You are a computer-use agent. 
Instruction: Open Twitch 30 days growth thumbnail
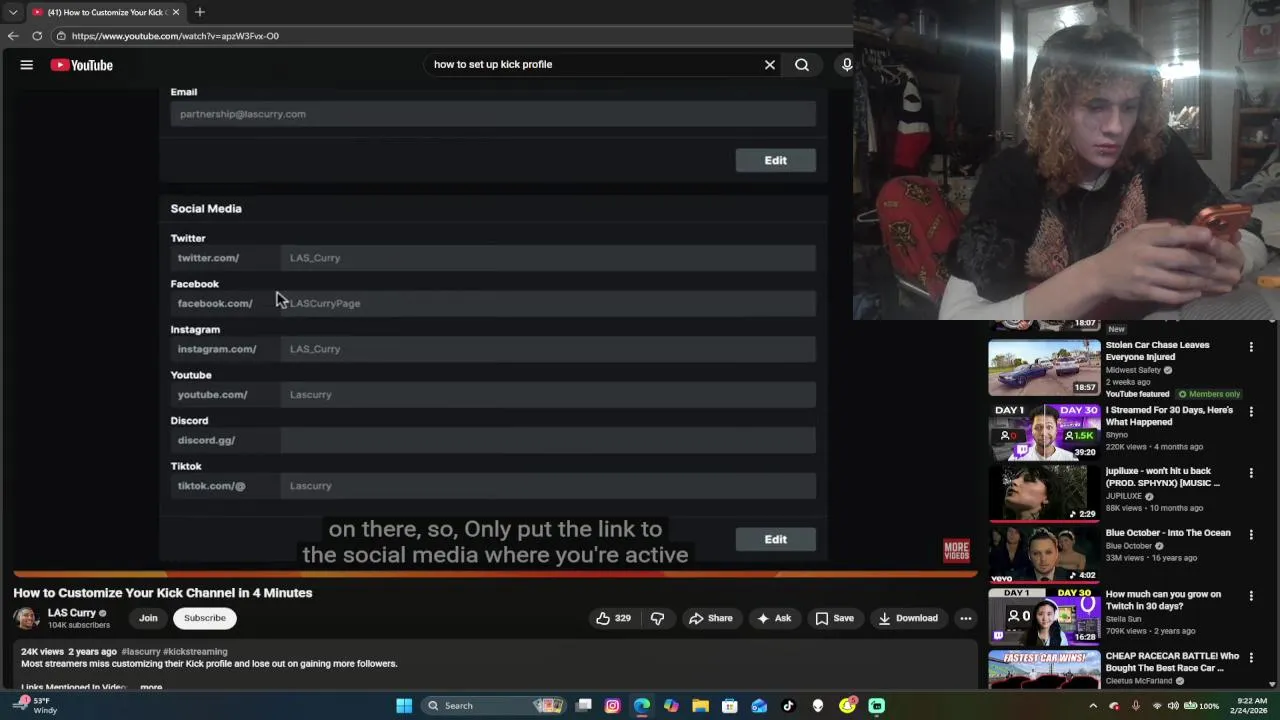[1044, 616]
